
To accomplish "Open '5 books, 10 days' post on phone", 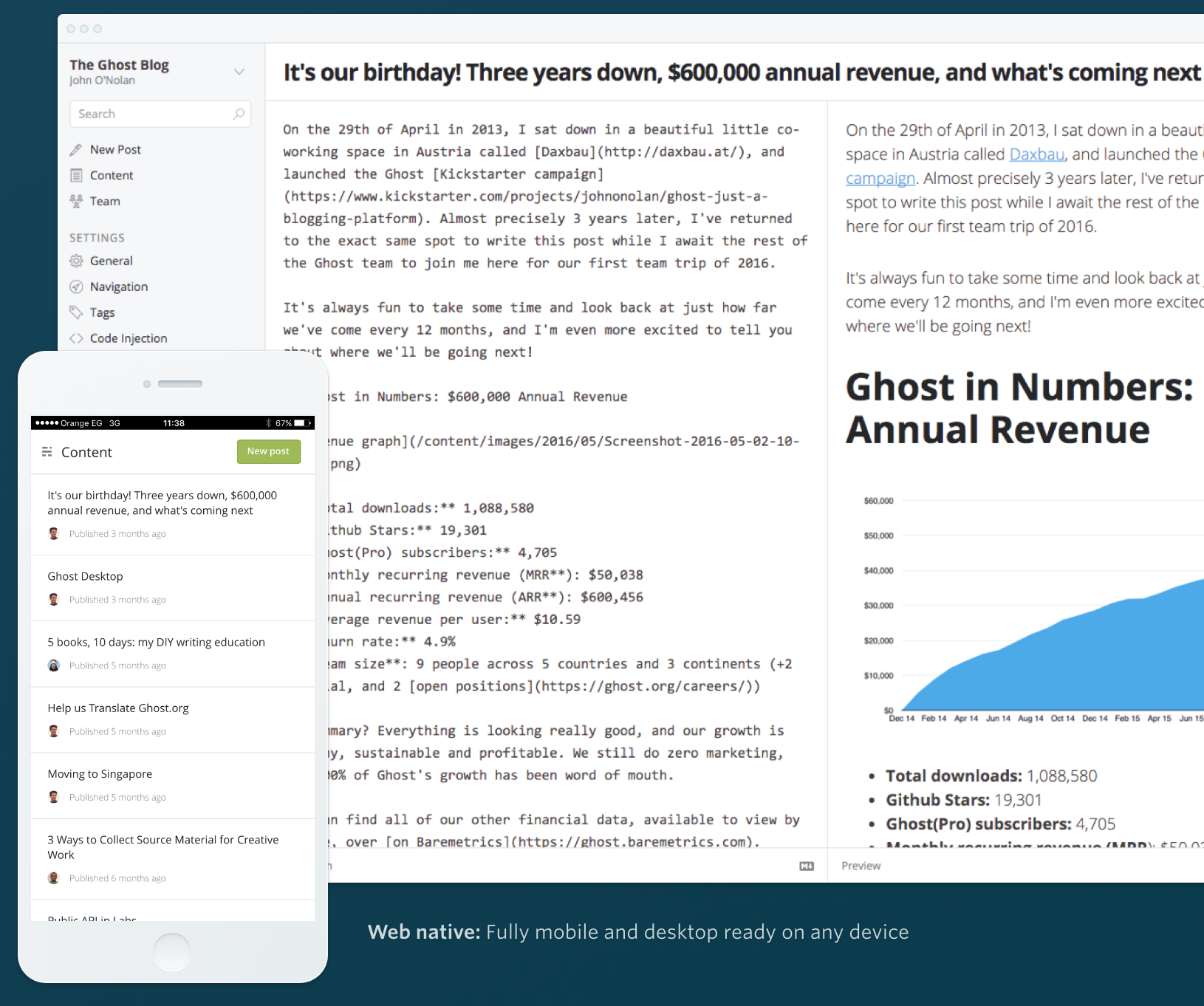I will 173,654.
